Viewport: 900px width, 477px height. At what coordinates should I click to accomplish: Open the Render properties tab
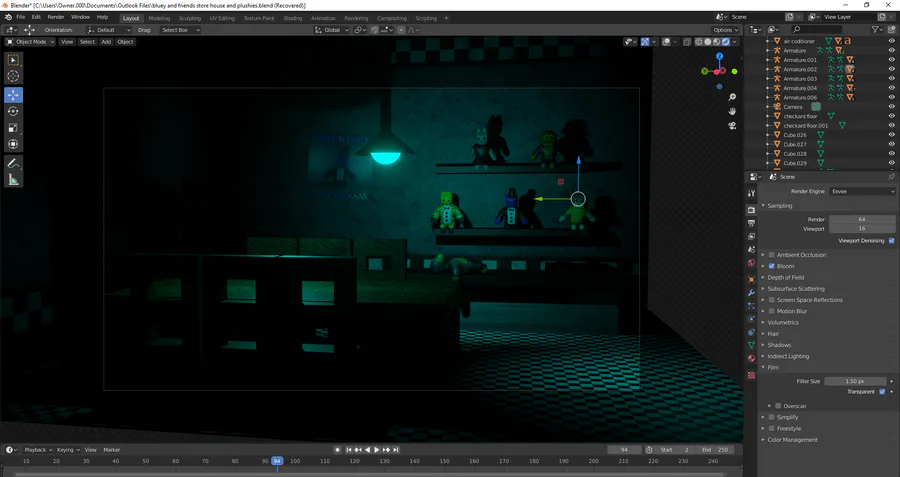point(751,210)
